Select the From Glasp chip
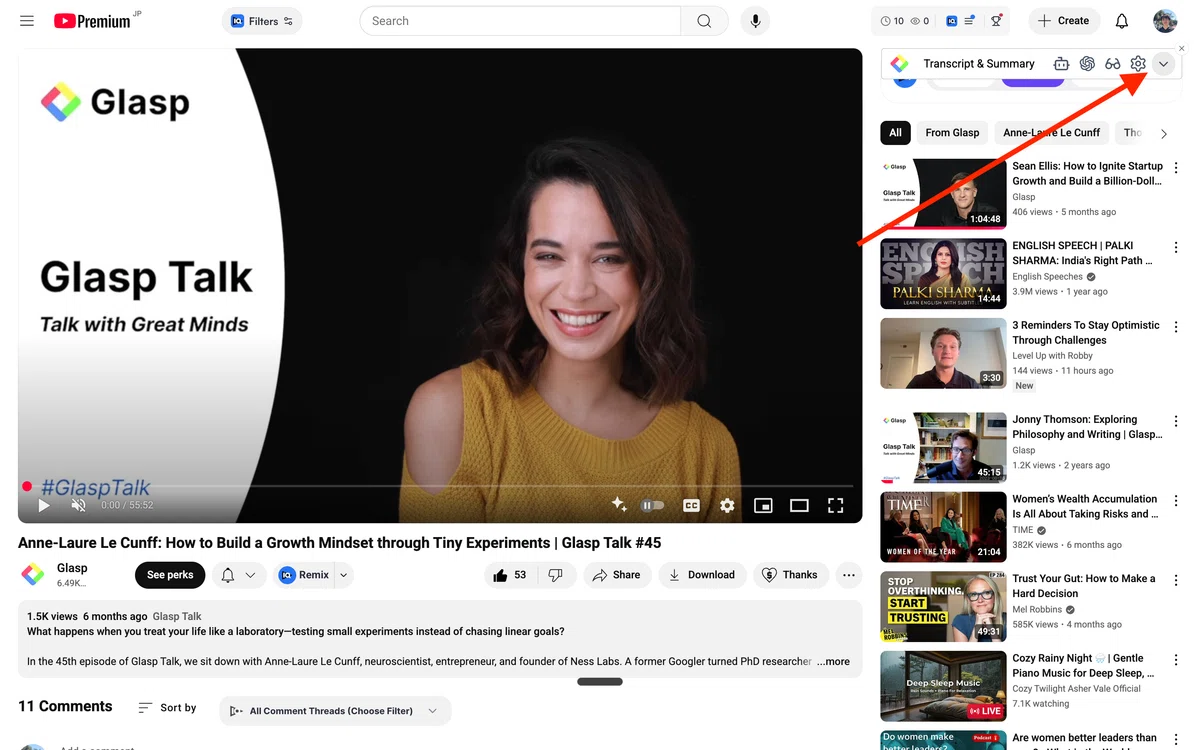 click(952, 133)
